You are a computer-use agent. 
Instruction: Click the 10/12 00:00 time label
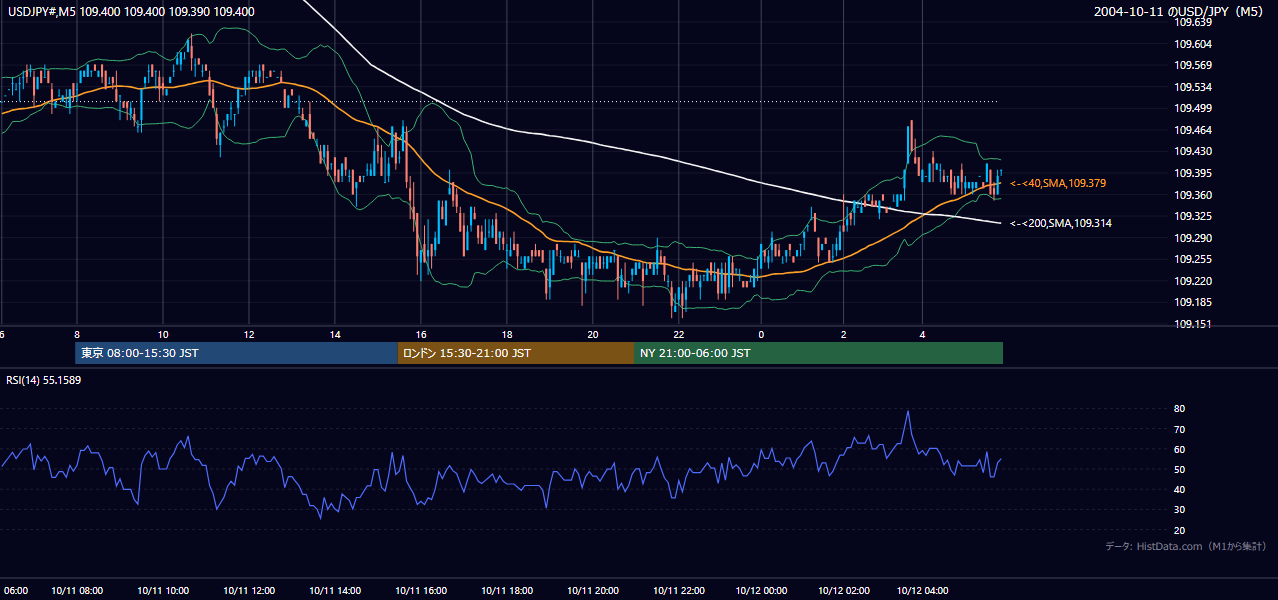click(x=761, y=590)
